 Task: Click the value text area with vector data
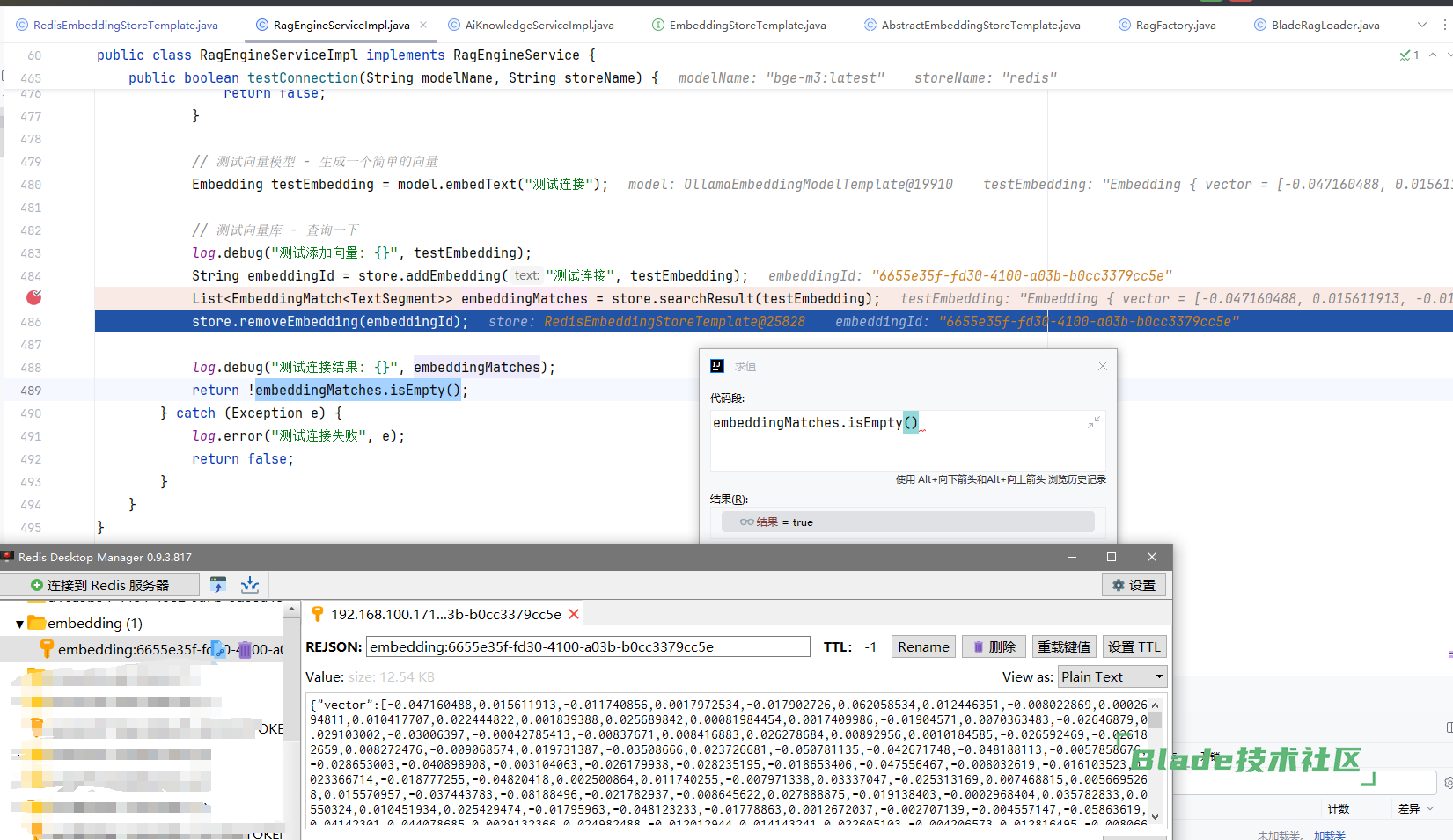click(727, 761)
